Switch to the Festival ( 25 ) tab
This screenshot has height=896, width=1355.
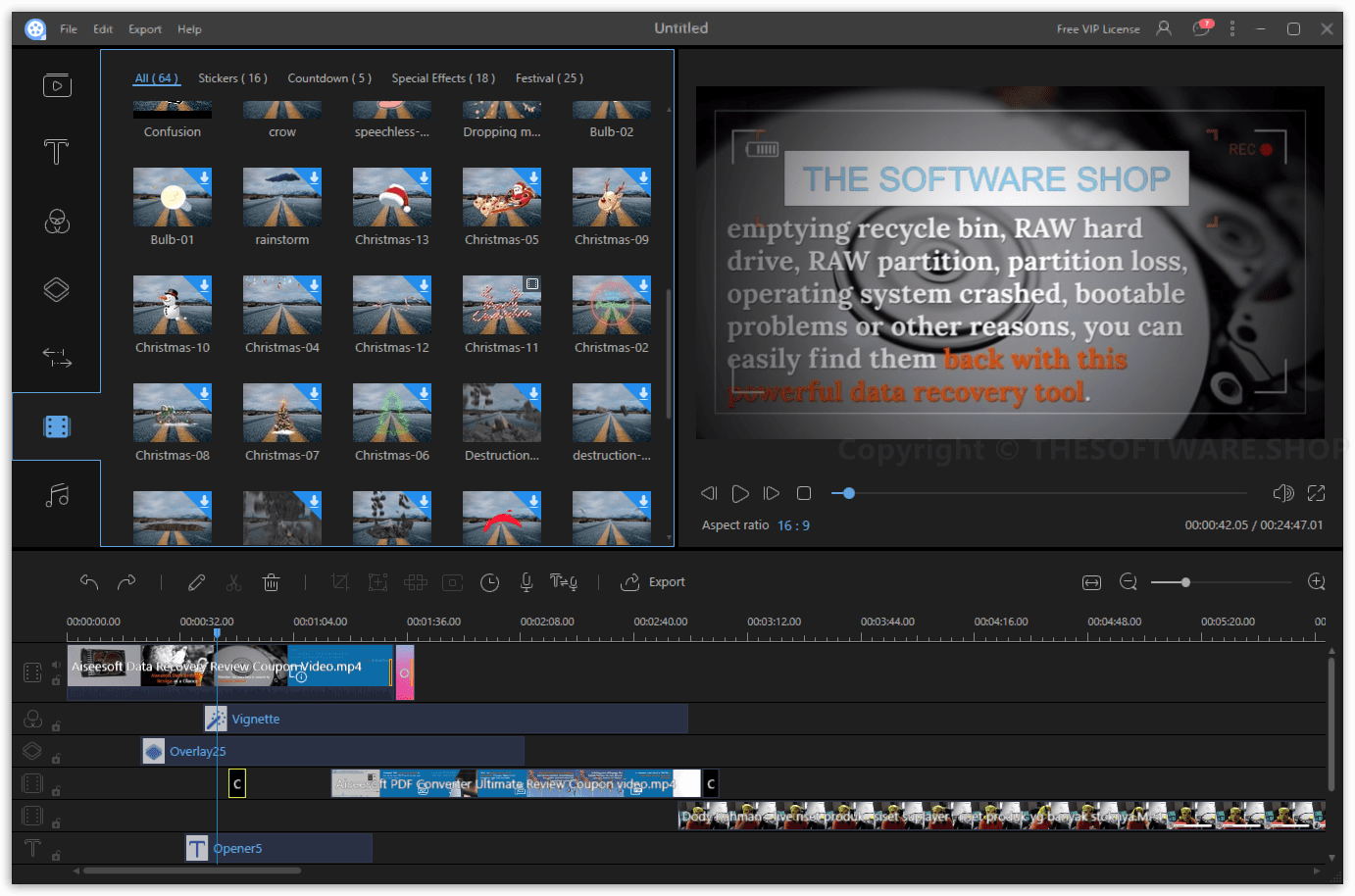pyautogui.click(x=549, y=78)
